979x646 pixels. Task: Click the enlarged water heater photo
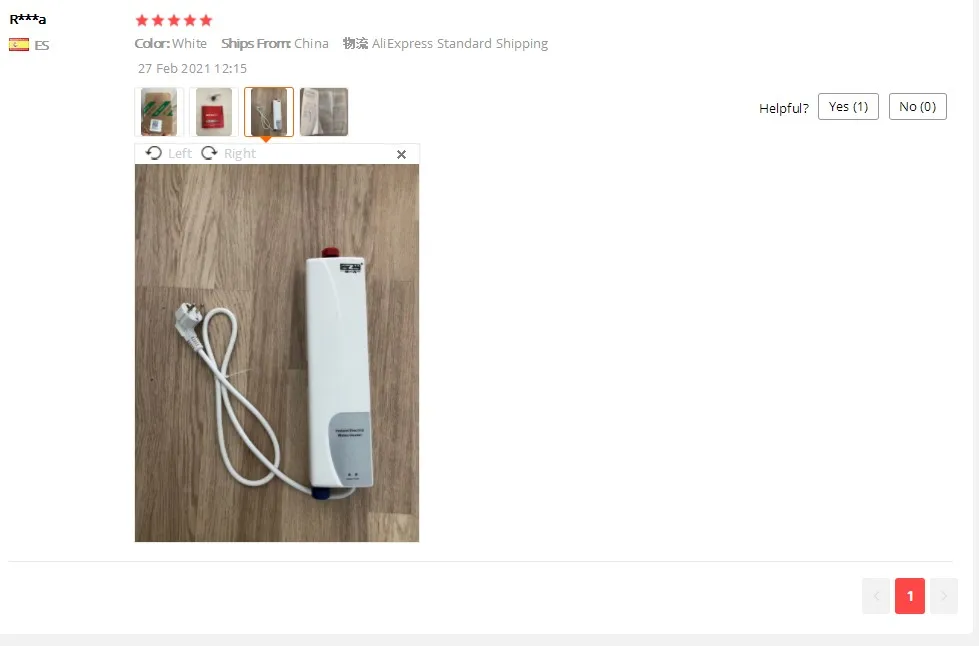pos(277,353)
